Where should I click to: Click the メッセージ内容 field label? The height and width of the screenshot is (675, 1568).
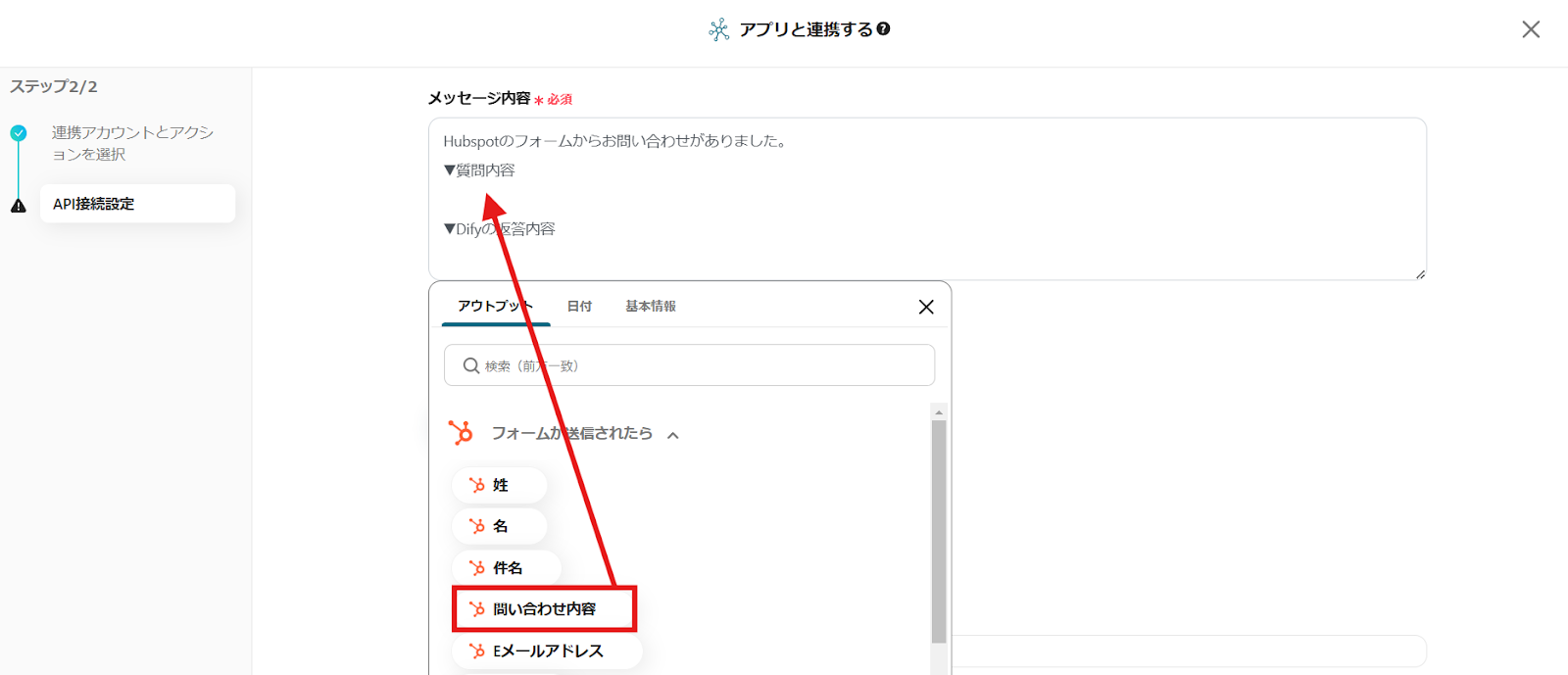(479, 99)
